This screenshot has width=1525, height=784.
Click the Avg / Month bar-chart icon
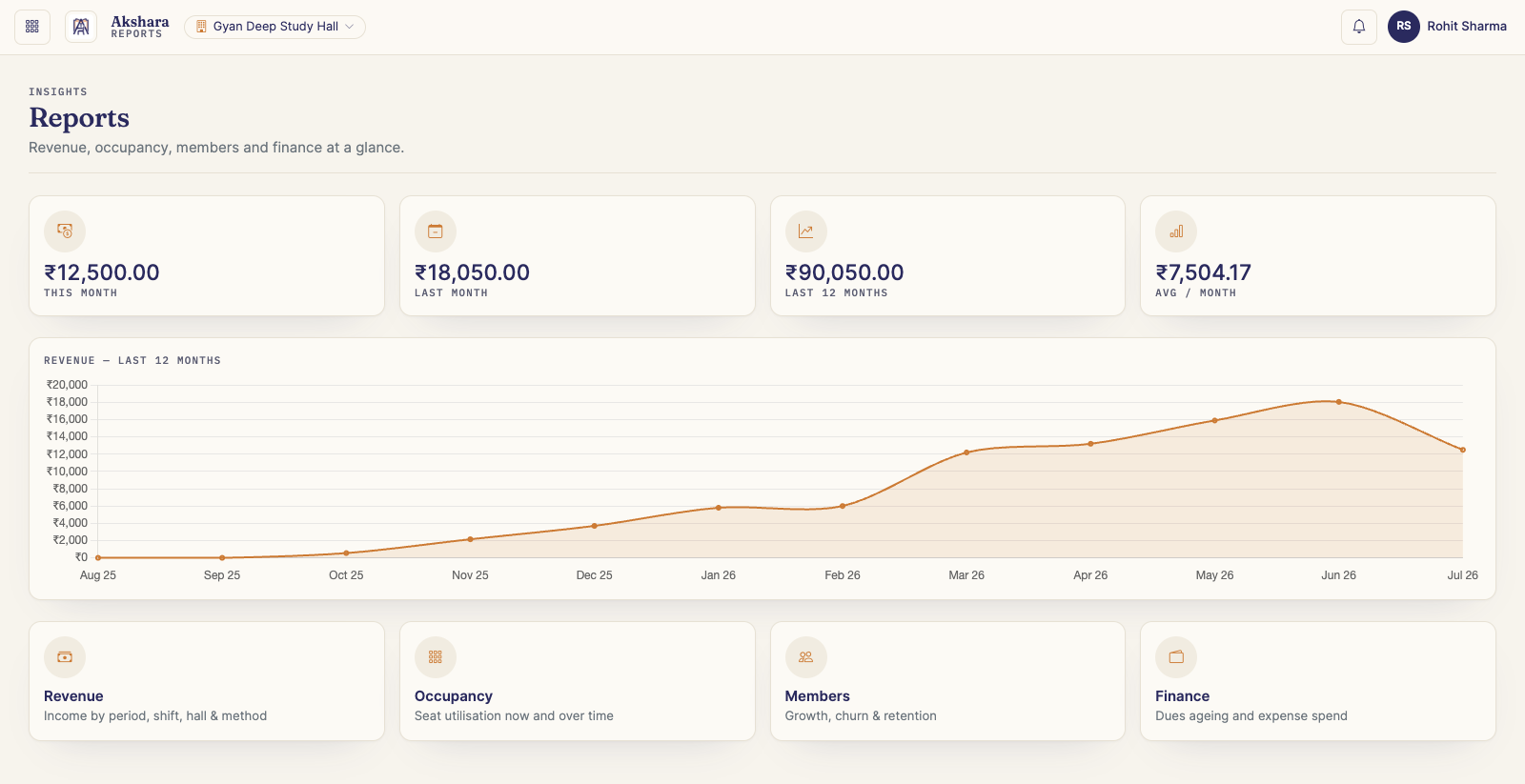pos(1176,231)
